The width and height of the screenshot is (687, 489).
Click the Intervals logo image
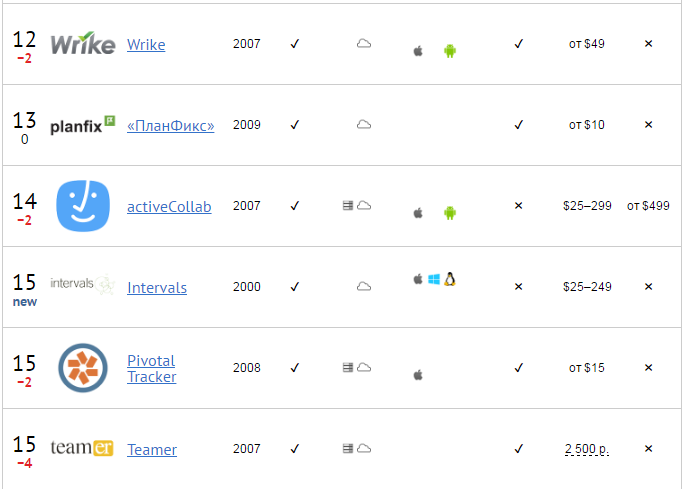click(x=82, y=285)
